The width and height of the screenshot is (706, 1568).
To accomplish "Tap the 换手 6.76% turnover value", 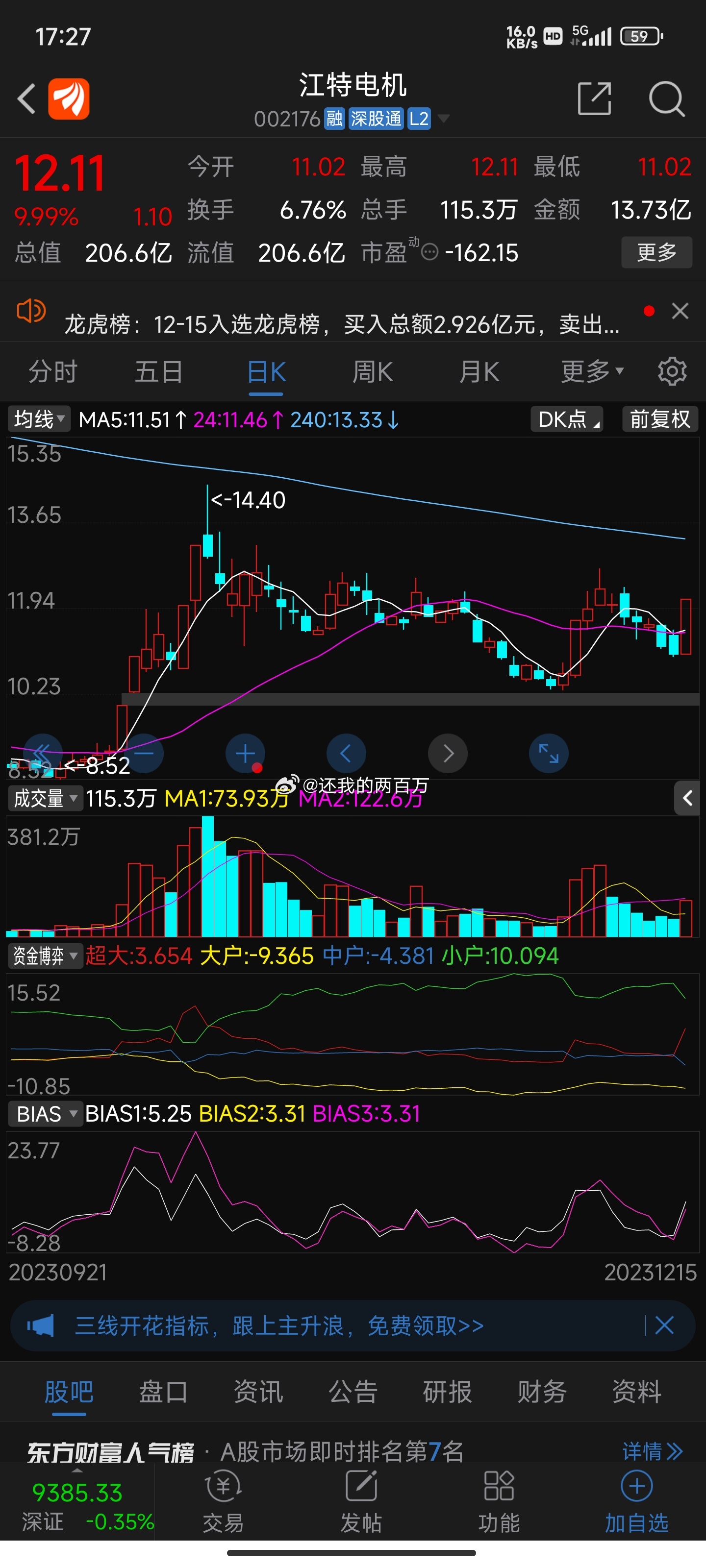I will 267,210.
